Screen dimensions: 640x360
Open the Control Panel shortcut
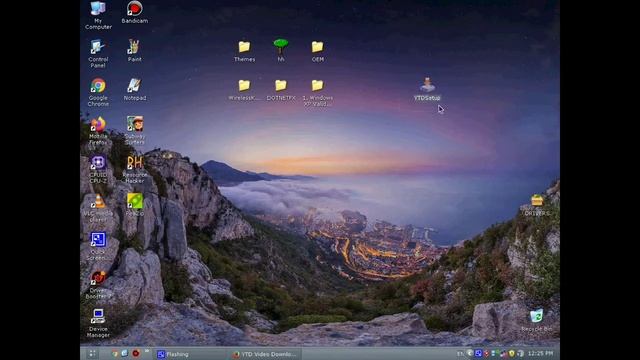tap(98, 53)
